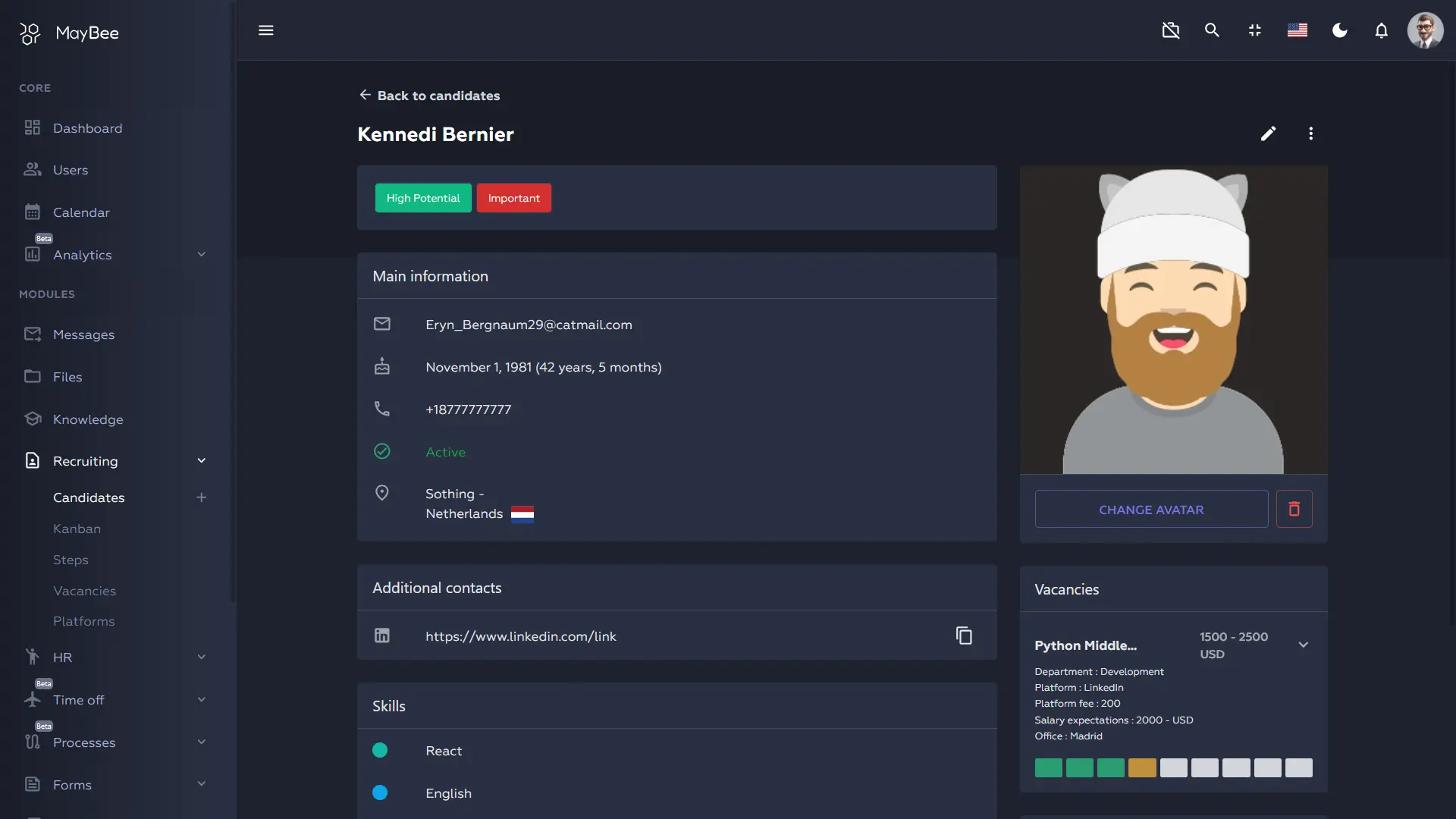Click the orange vacancy progress step
The height and width of the screenshot is (819, 1456).
click(x=1141, y=767)
